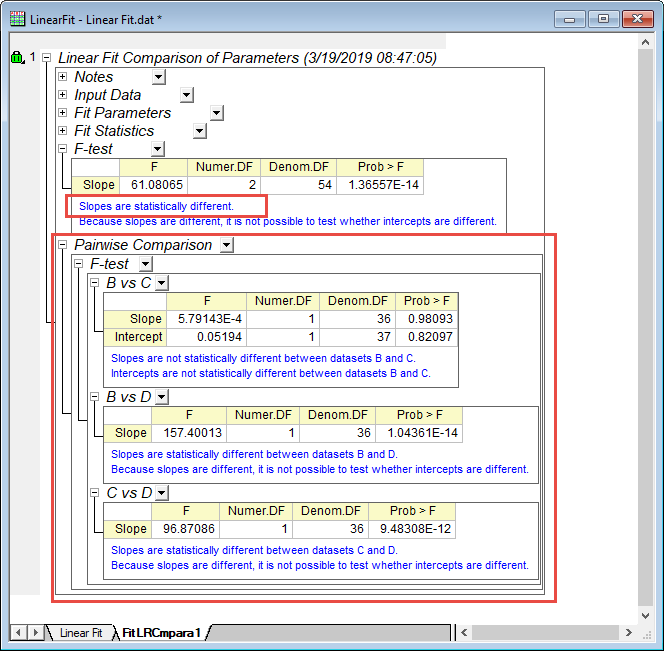Collapse the B vs D table
The width and height of the screenshot is (664, 651).
click(x=95, y=397)
